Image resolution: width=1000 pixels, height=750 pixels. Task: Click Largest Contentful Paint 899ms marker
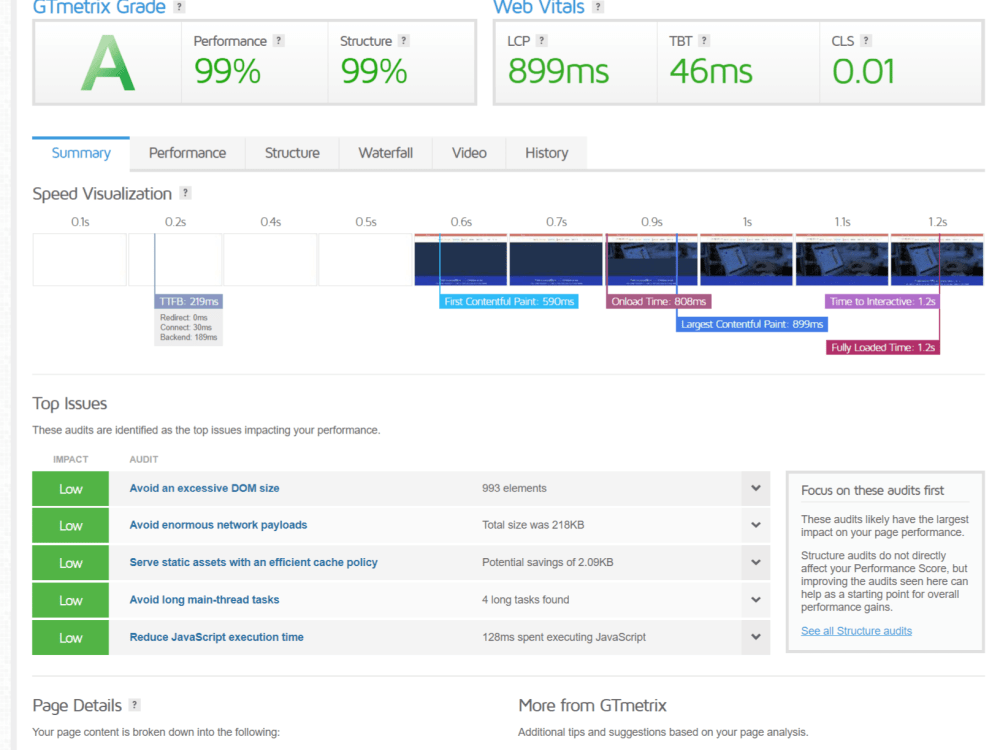click(752, 325)
